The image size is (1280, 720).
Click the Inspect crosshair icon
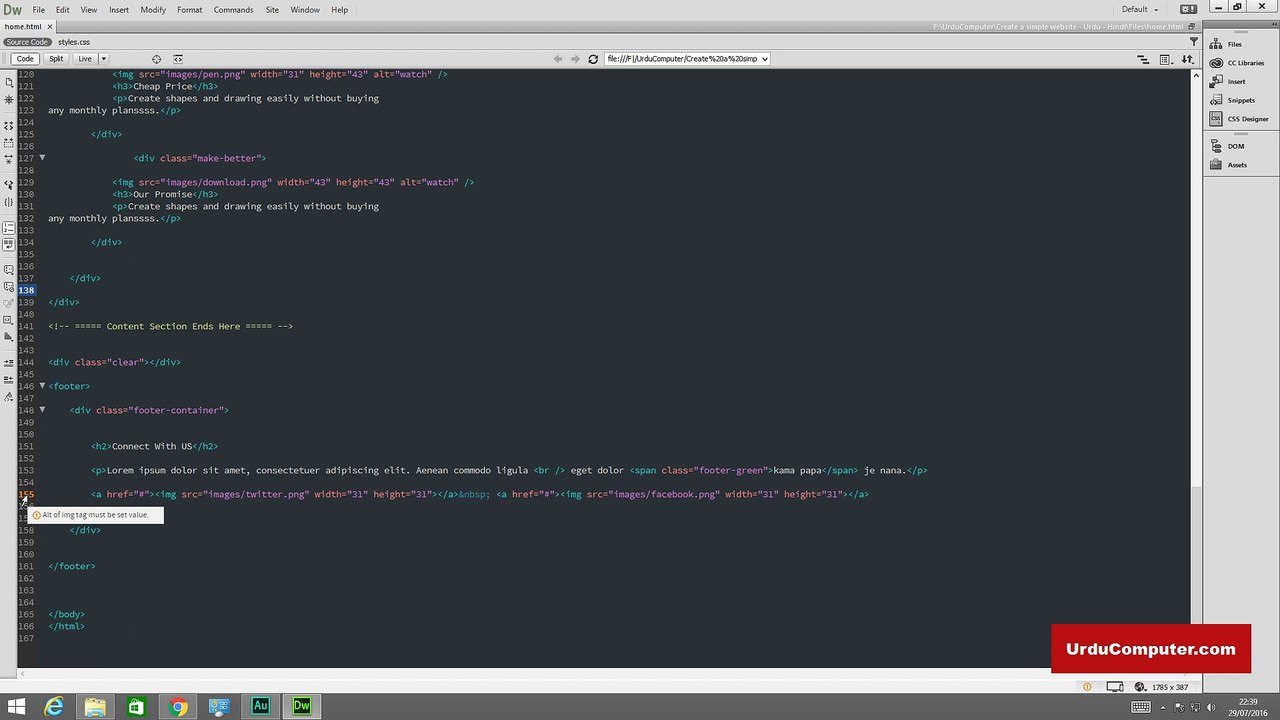coord(156,59)
